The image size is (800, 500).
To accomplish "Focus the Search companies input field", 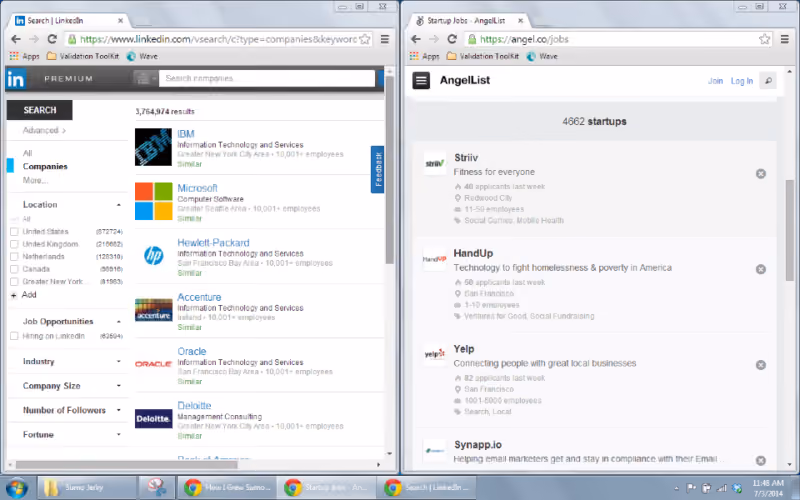I will coord(267,78).
